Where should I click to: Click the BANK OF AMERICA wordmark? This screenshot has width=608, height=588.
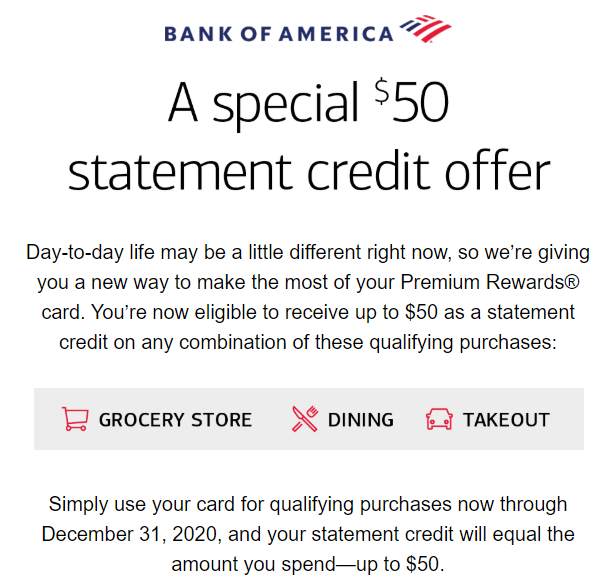coord(279,34)
